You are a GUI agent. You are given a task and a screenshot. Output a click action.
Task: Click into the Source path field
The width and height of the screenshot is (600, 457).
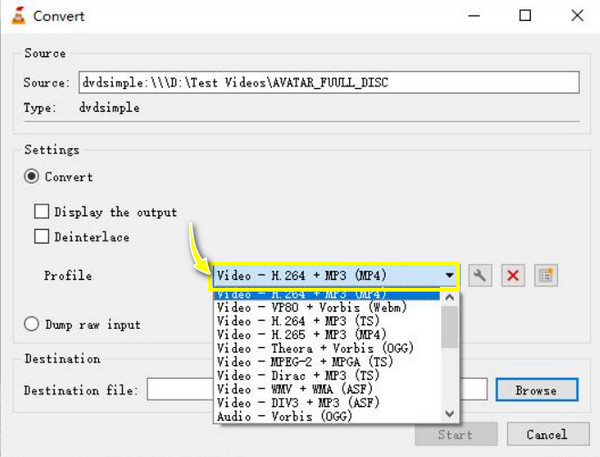pos(329,82)
